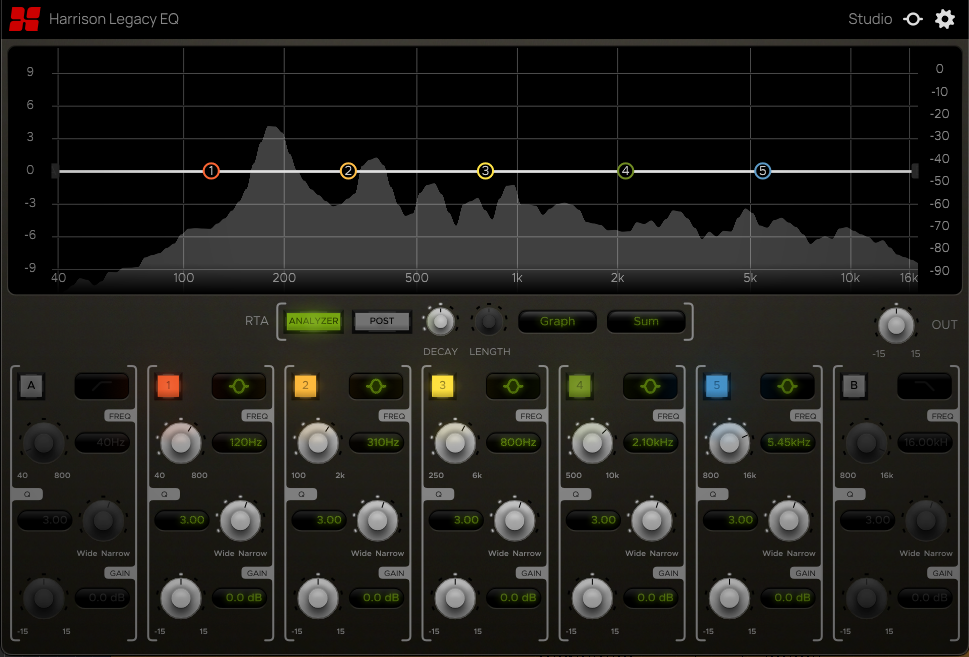Viewport: 969px width, 657px height.
Task: Click the DECAY knob
Action: click(x=439, y=321)
